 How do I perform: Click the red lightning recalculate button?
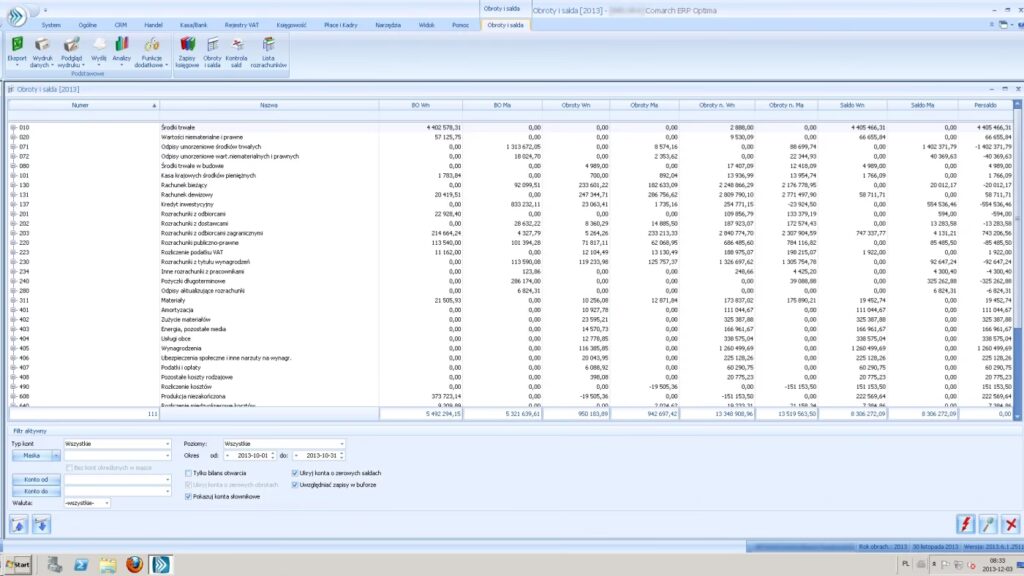coord(965,524)
